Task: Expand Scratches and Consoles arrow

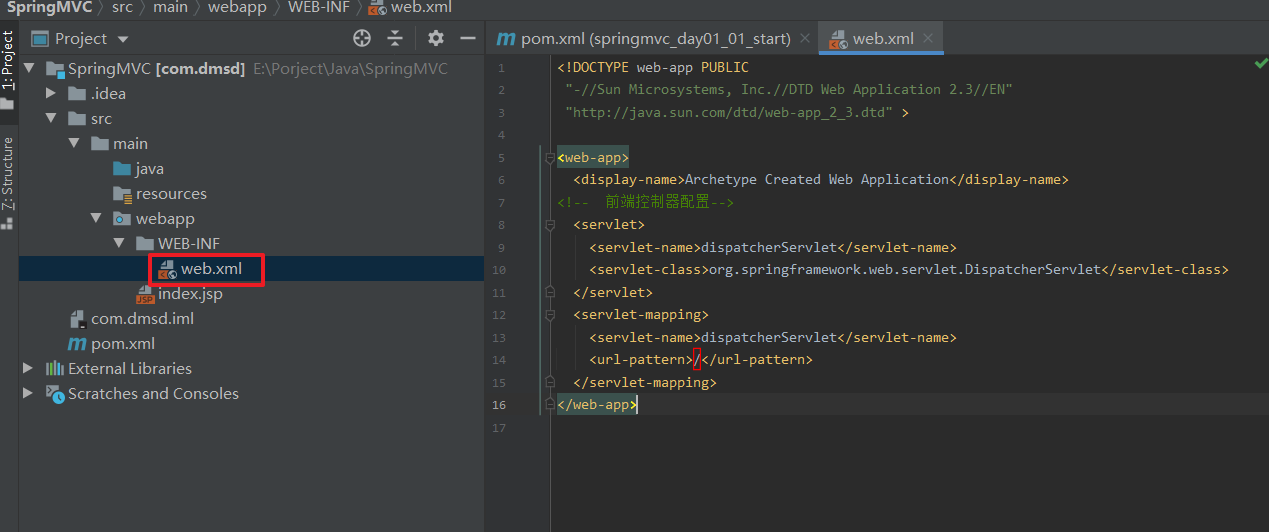Action: [x=29, y=394]
